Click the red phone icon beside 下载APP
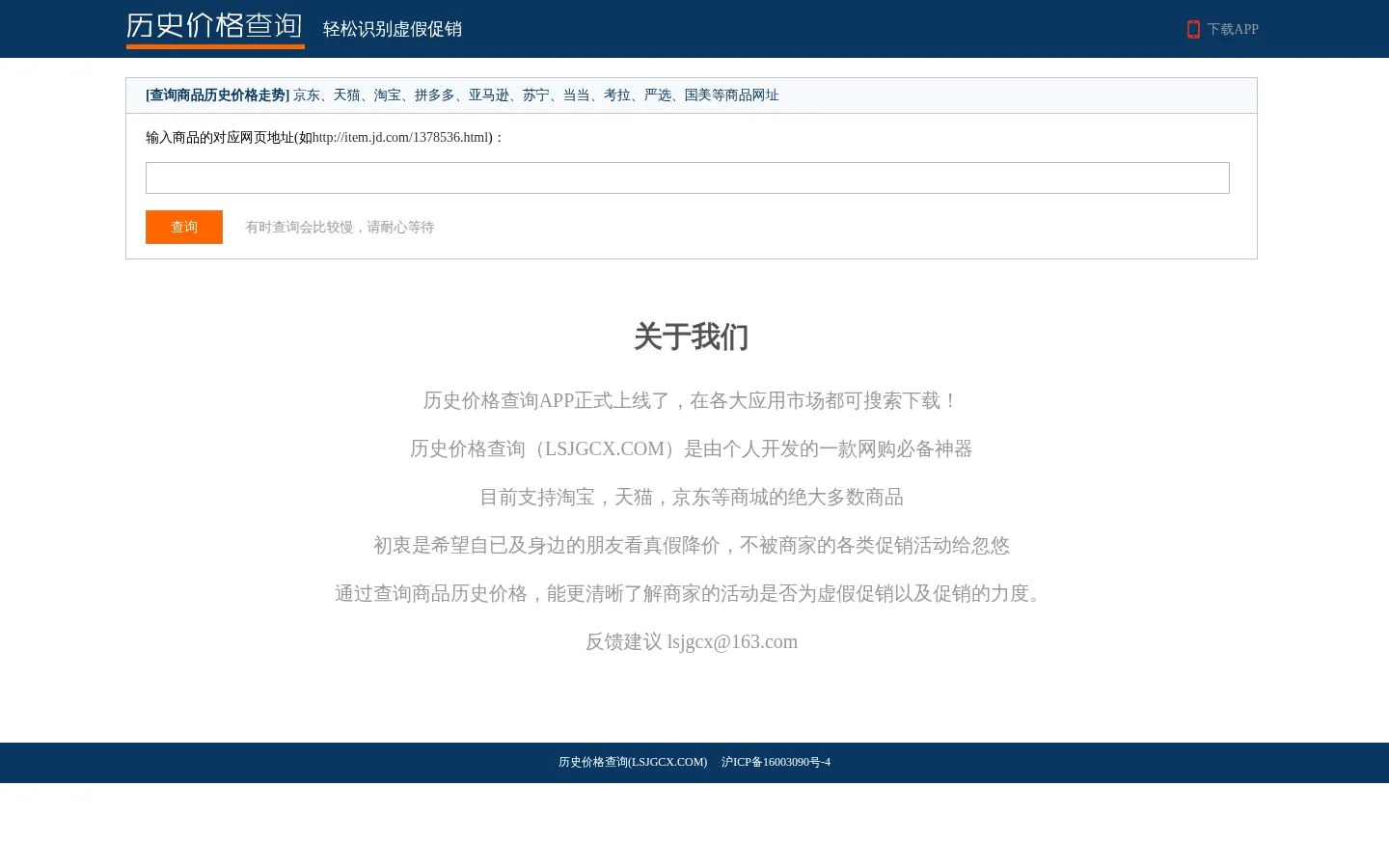The height and width of the screenshot is (868, 1389). [x=1193, y=29]
